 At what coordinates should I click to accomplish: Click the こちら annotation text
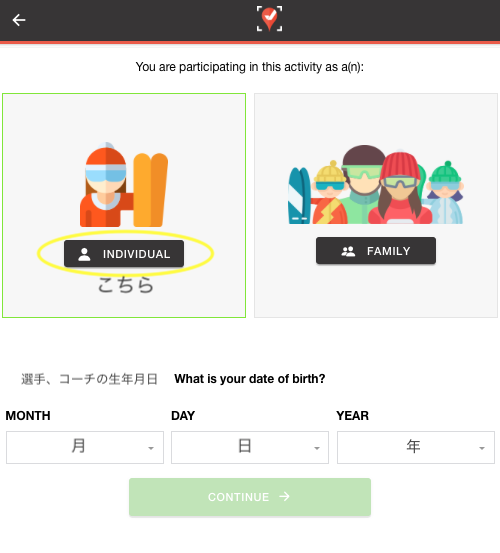(x=126, y=285)
